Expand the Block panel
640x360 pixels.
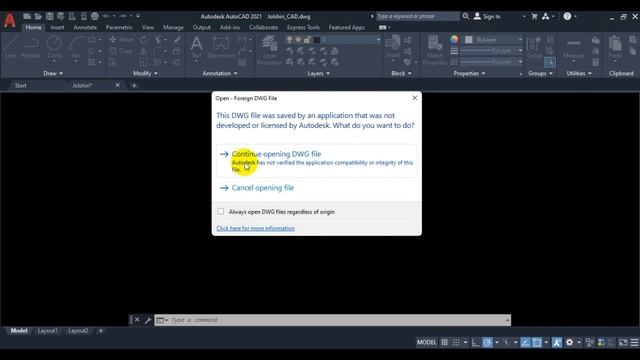[401, 73]
